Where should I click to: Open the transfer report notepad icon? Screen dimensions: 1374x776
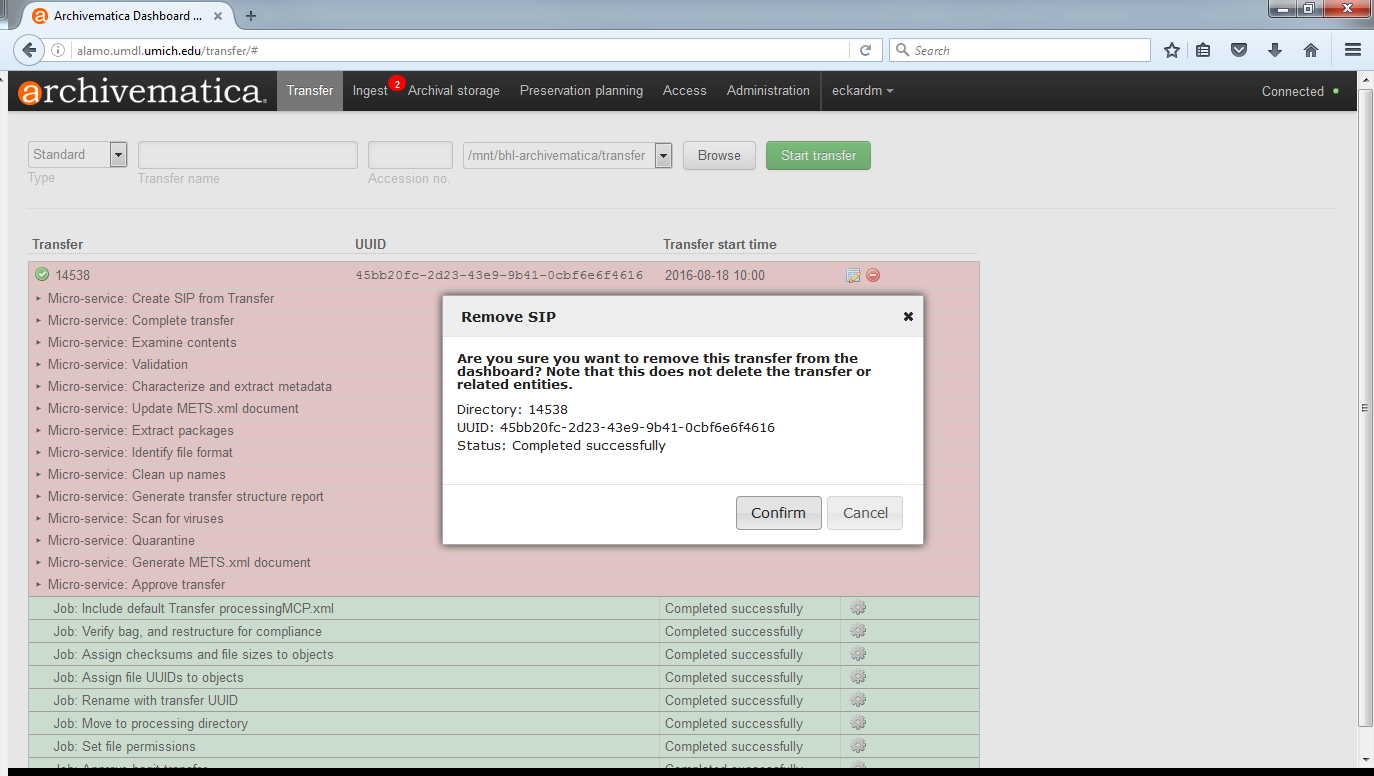pyautogui.click(x=853, y=275)
